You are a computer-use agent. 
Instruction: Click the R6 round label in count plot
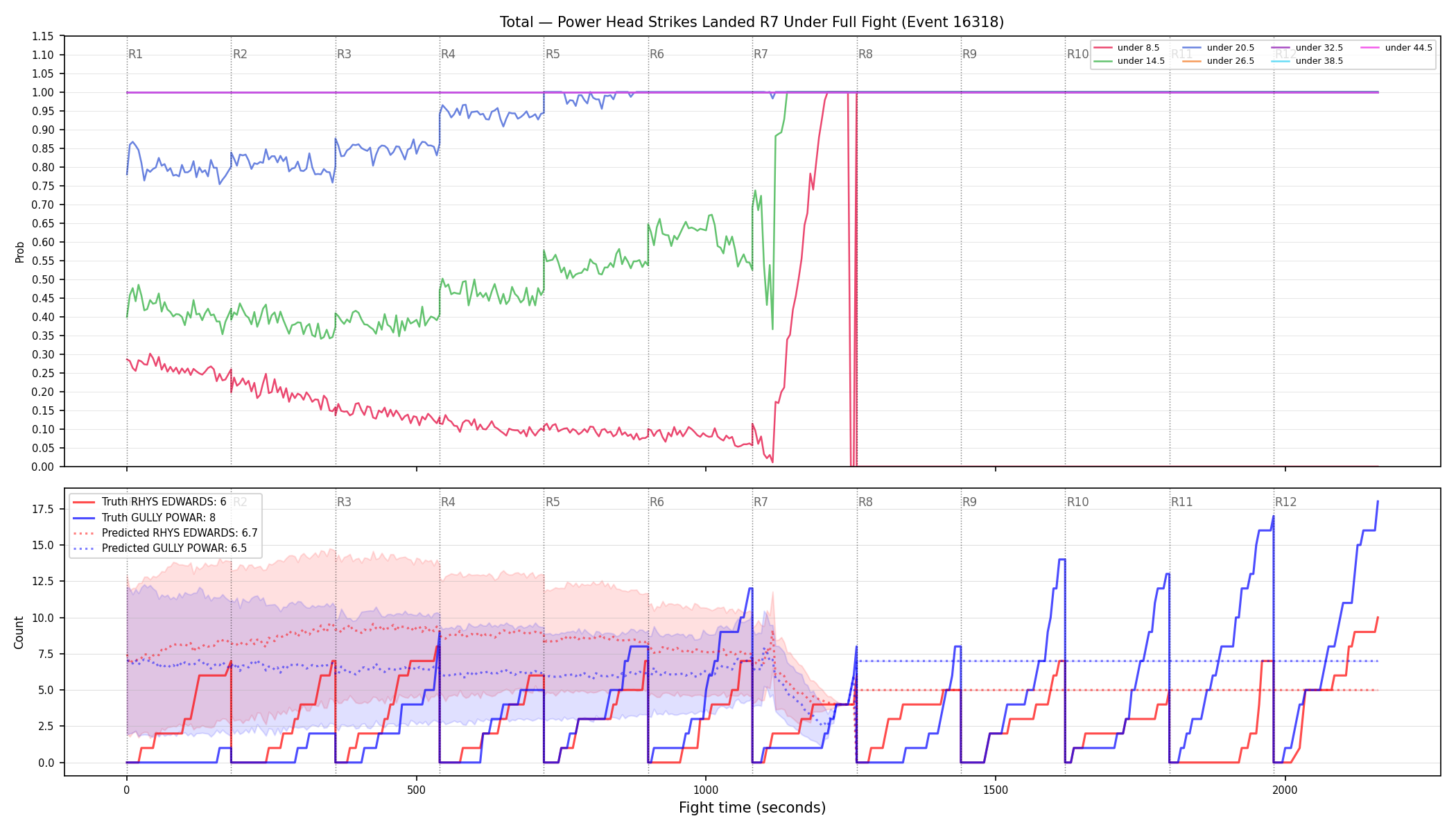657,502
